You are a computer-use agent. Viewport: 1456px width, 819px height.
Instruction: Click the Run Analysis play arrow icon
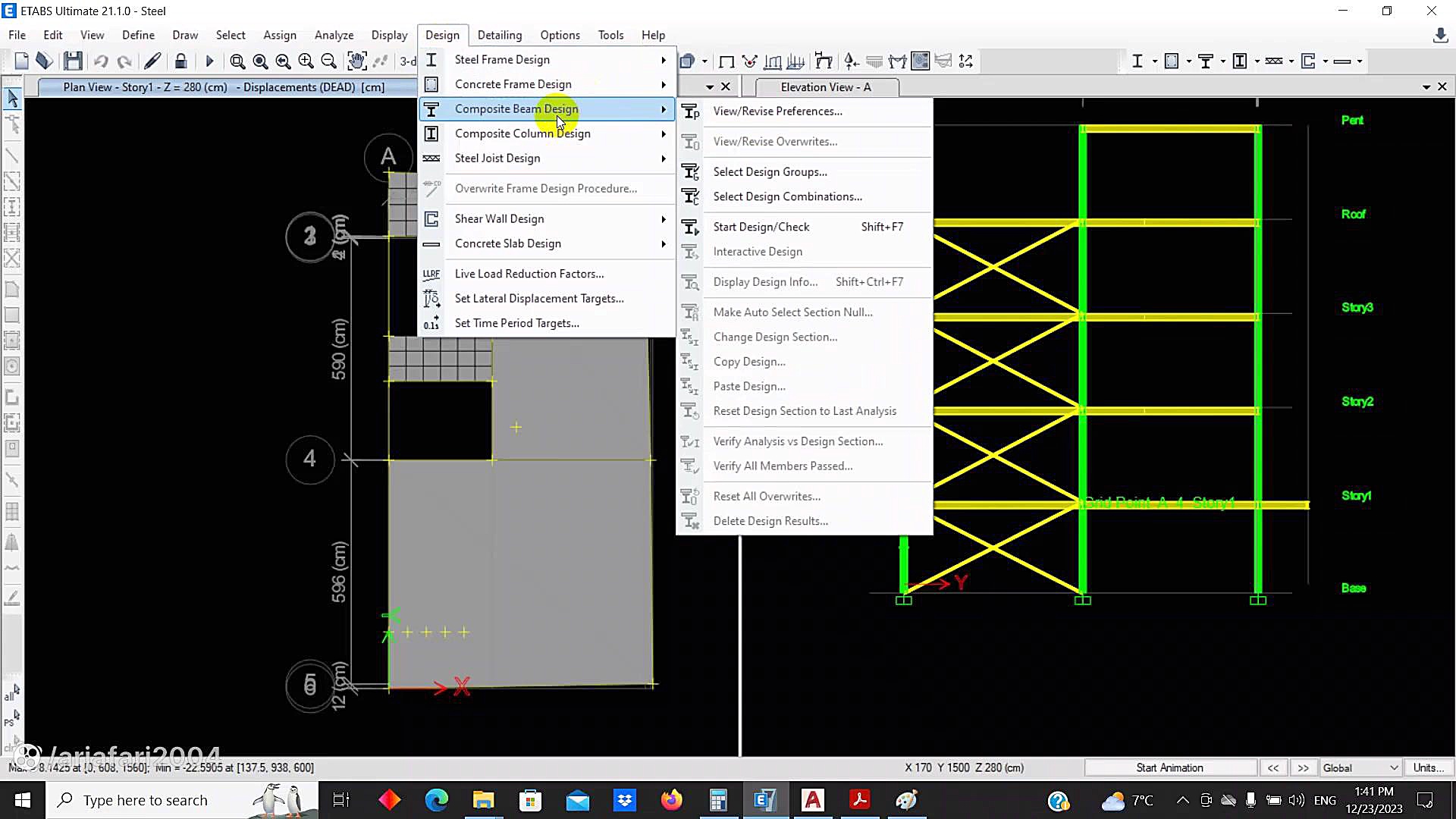pos(210,61)
